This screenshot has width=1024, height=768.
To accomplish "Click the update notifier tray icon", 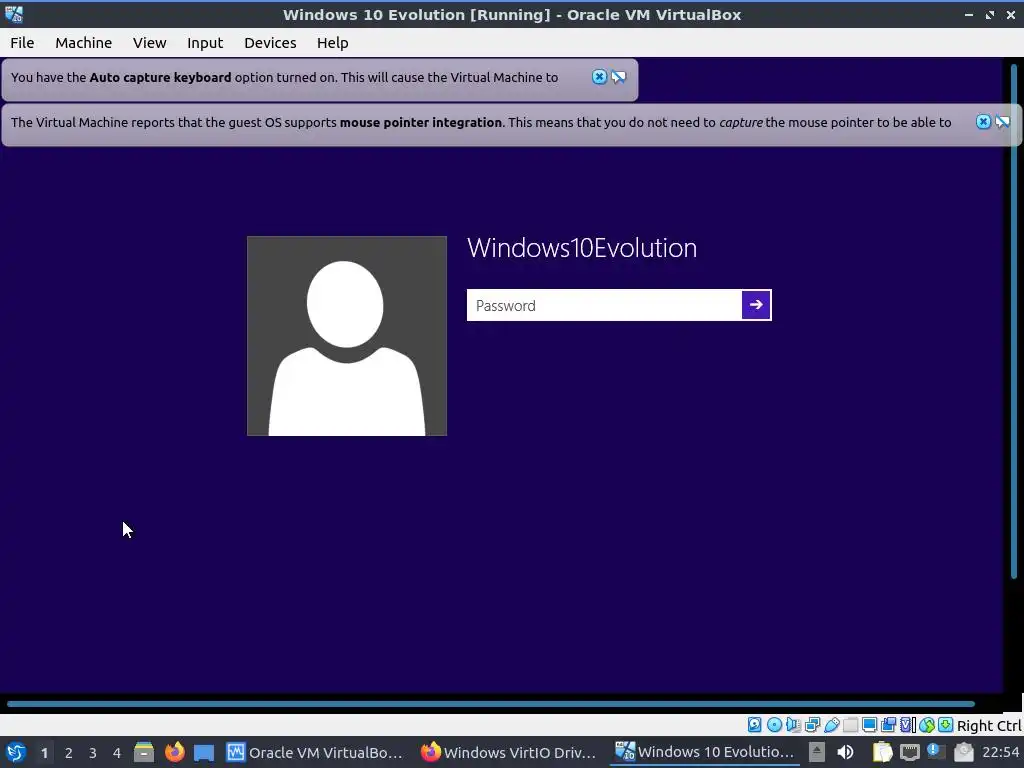I will [x=936, y=752].
